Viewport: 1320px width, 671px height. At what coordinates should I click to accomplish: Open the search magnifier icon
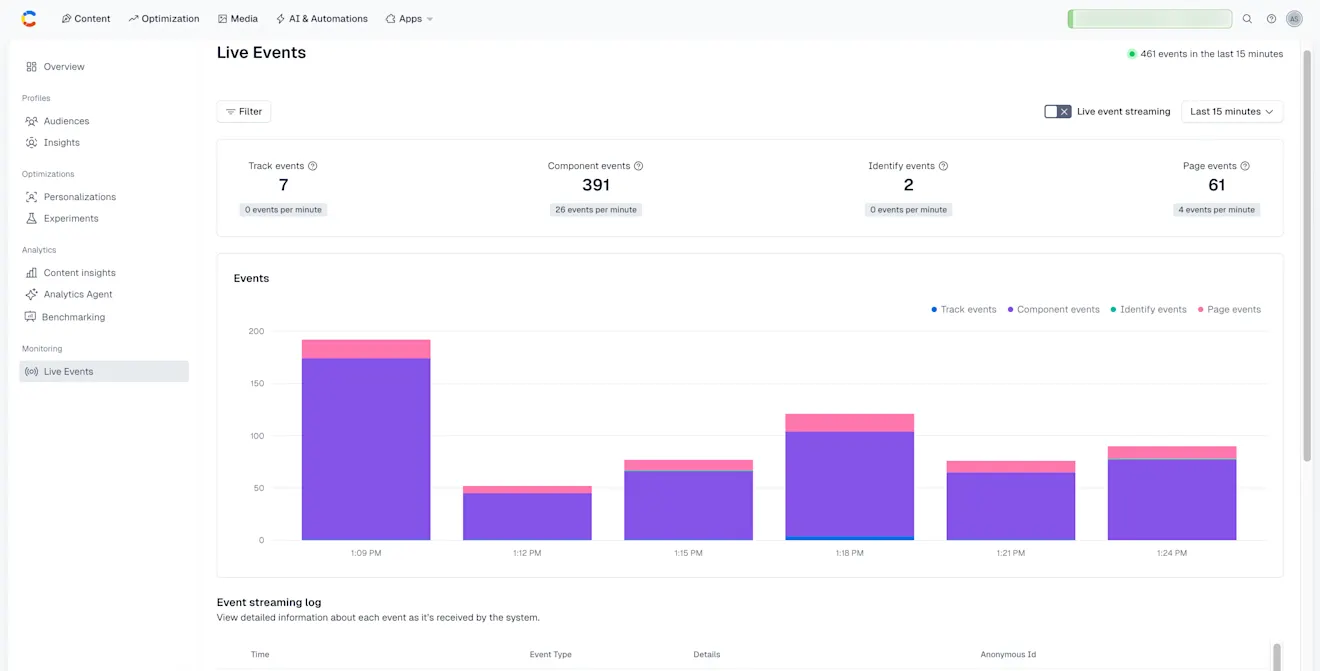click(1247, 19)
